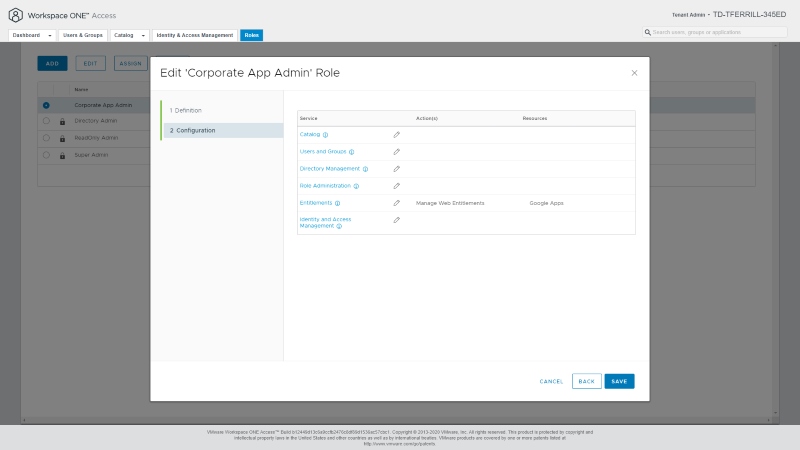800x450 pixels.
Task: Click the ASSIGN role button
Action: pyautogui.click(x=131, y=63)
